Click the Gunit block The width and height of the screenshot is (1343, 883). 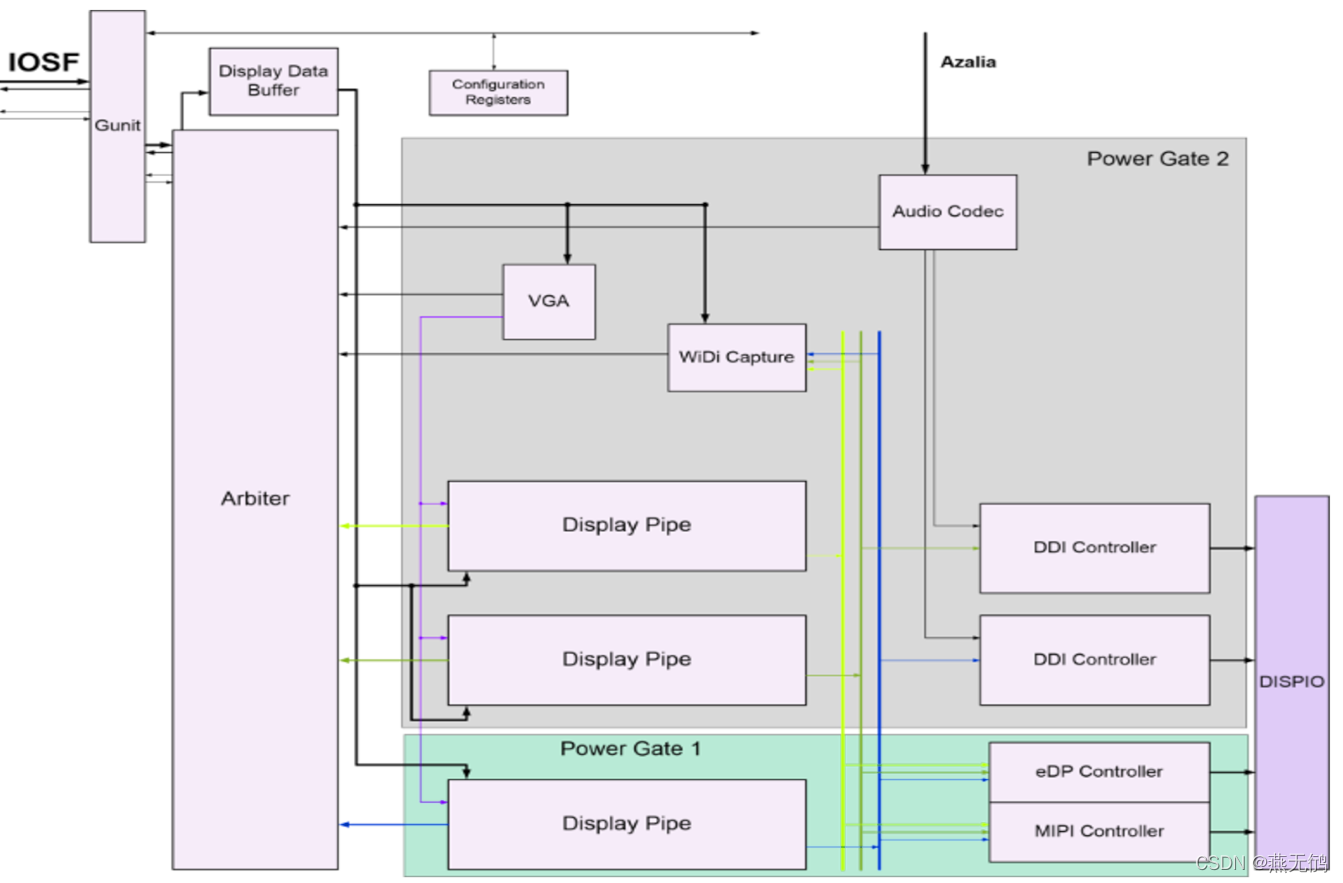(118, 126)
